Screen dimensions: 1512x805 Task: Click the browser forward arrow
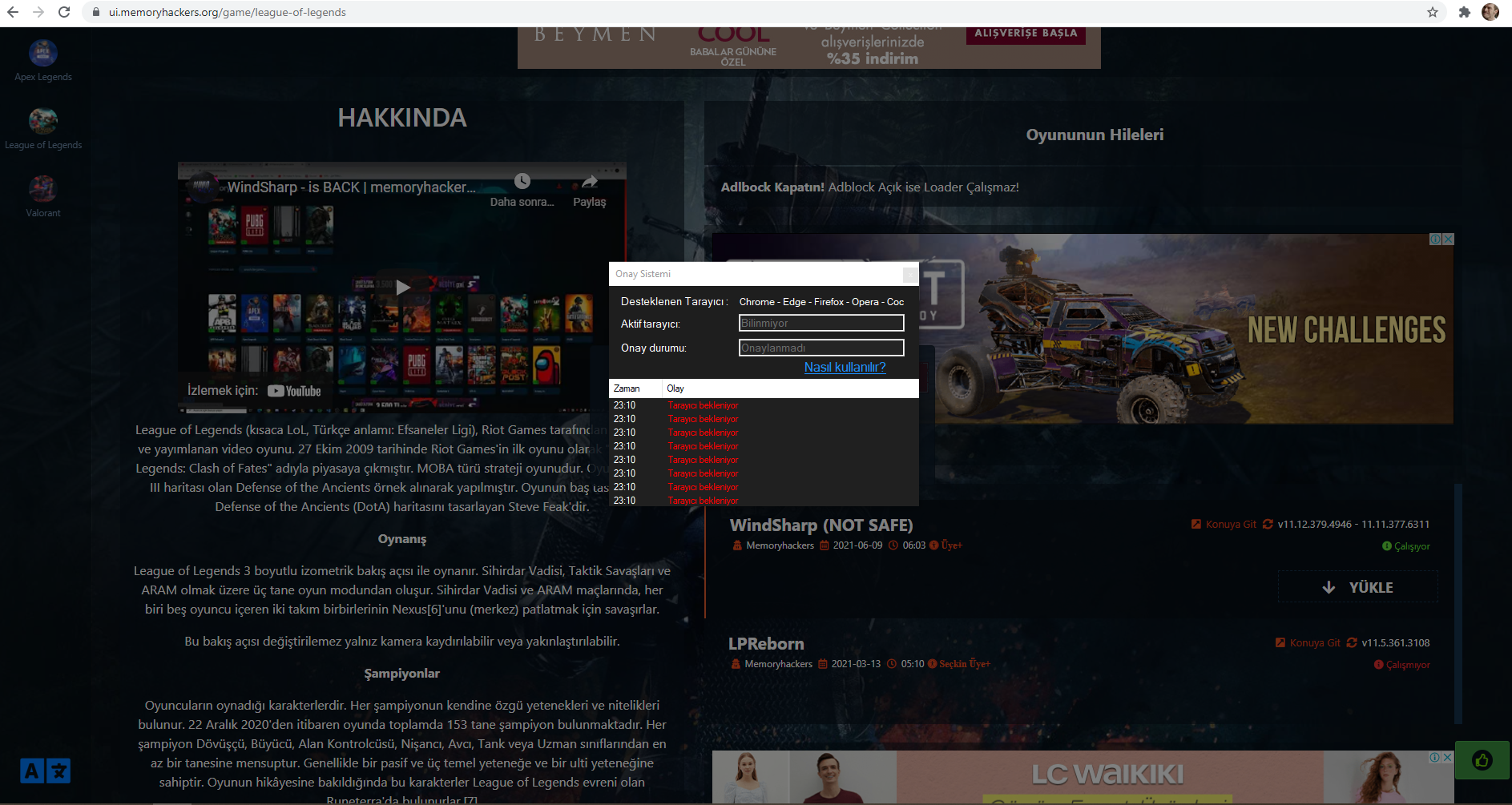(38, 12)
